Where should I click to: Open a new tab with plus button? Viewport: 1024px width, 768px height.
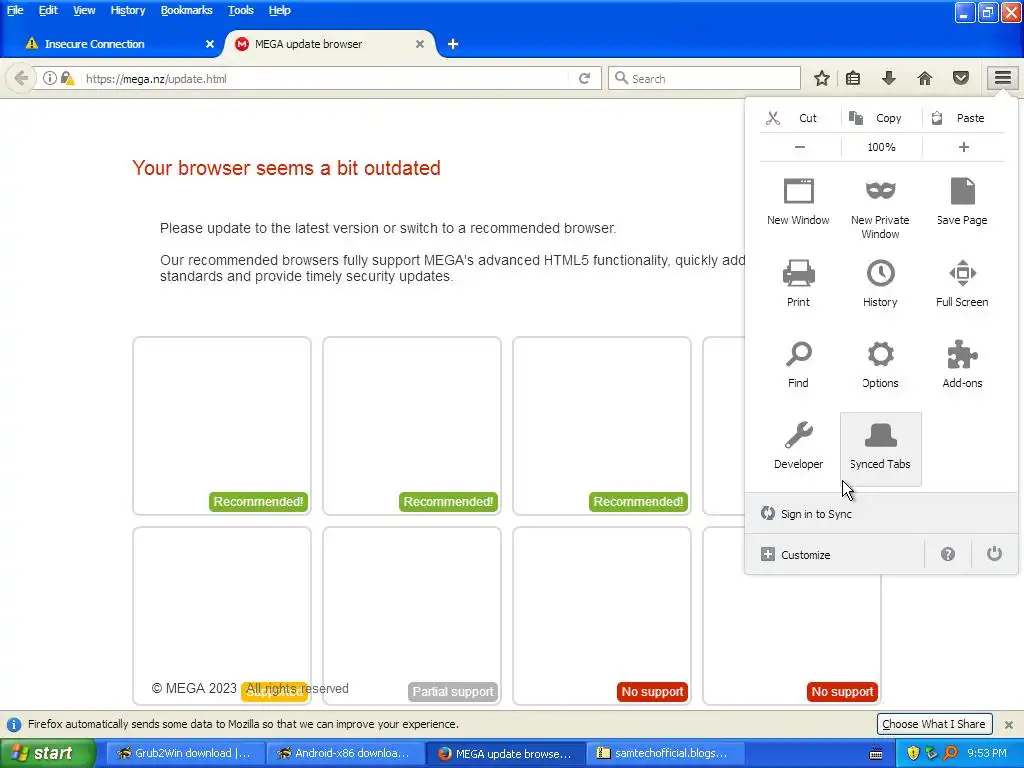tap(453, 44)
